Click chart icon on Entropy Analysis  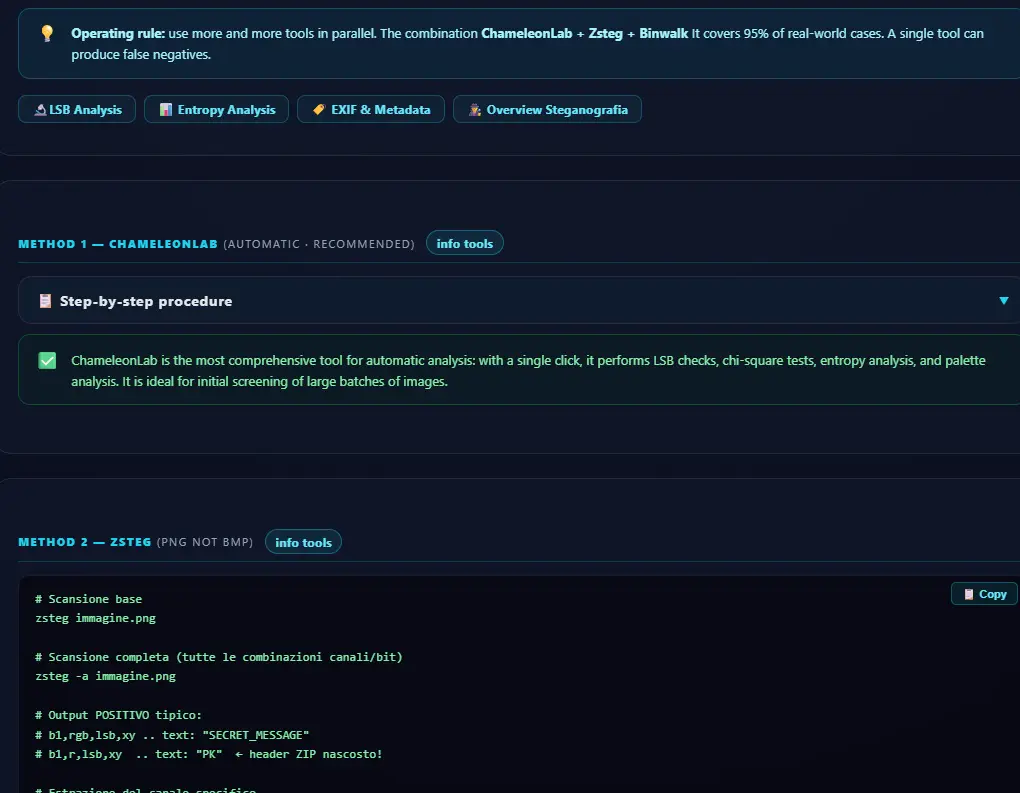(166, 109)
